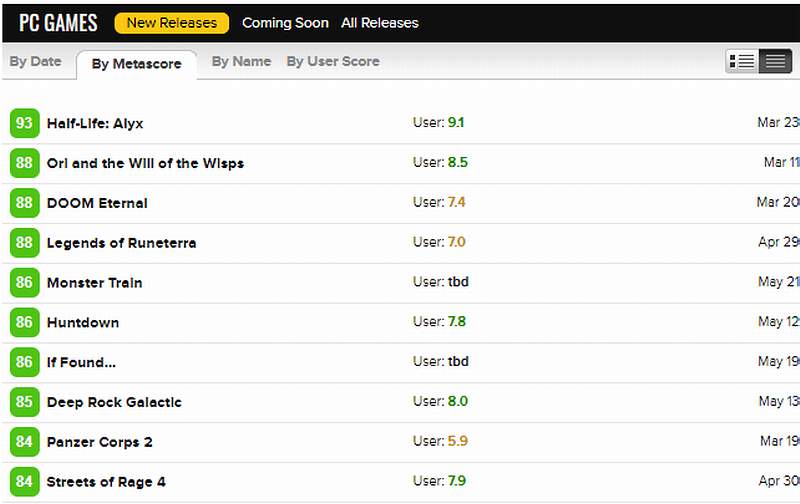The height and width of the screenshot is (504, 800).
Task: Select the New Releases filter
Action: pyautogui.click(x=171, y=23)
